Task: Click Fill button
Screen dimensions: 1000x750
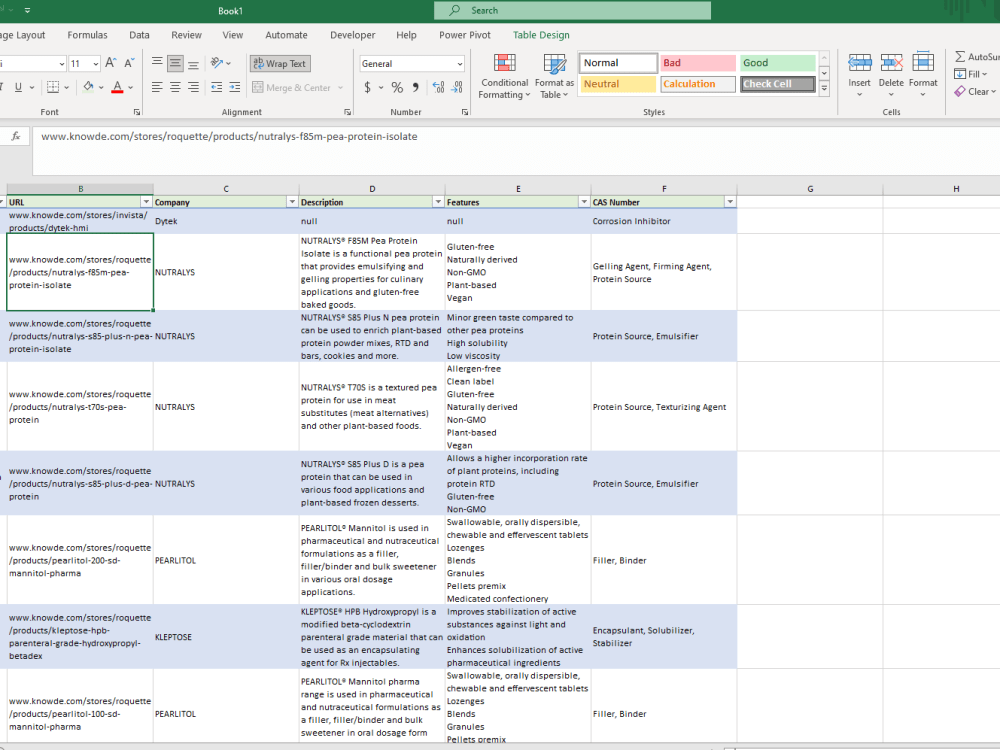Action: [x=971, y=74]
